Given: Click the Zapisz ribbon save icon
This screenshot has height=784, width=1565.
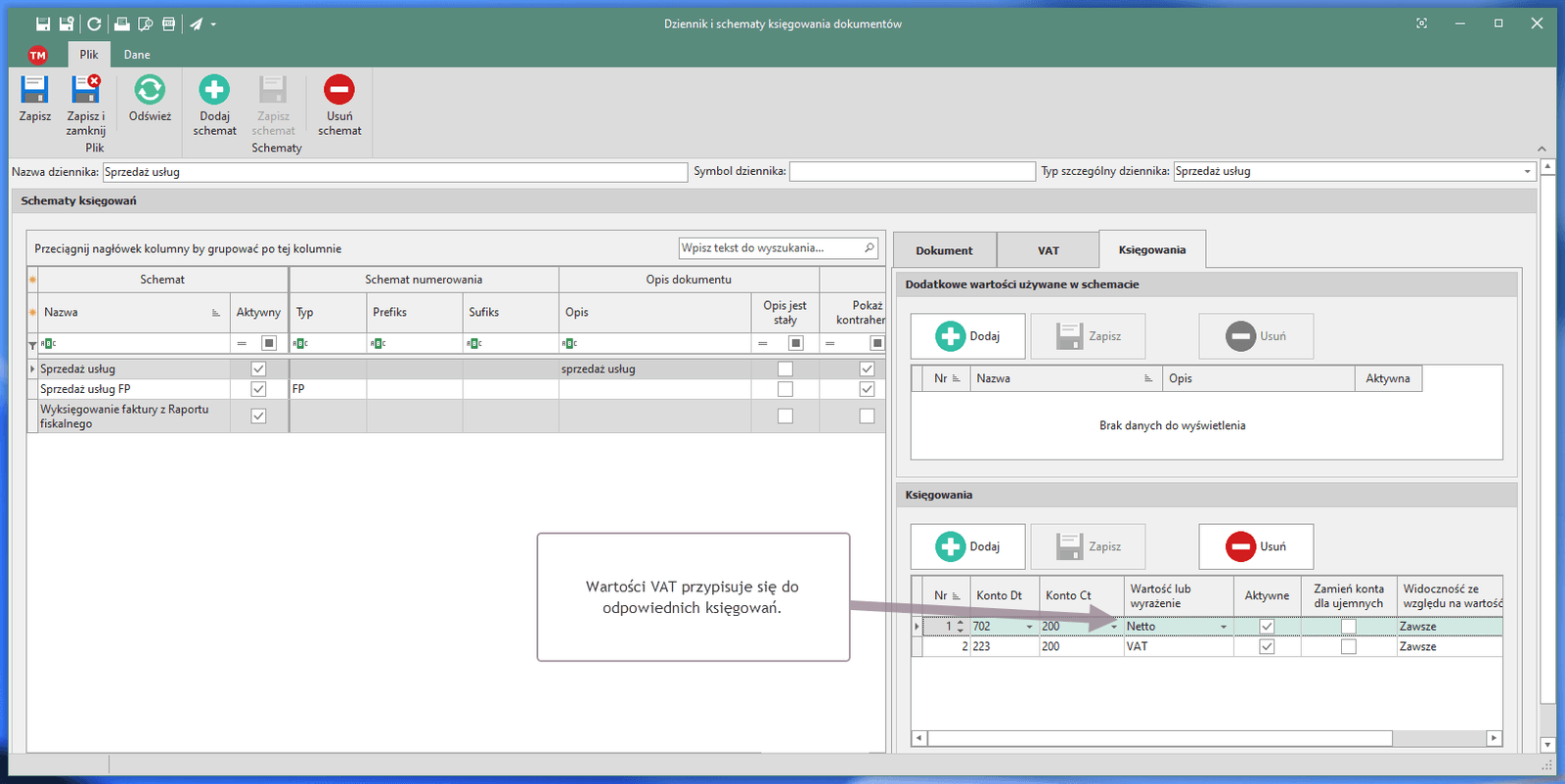Looking at the screenshot, I should point(34,91).
